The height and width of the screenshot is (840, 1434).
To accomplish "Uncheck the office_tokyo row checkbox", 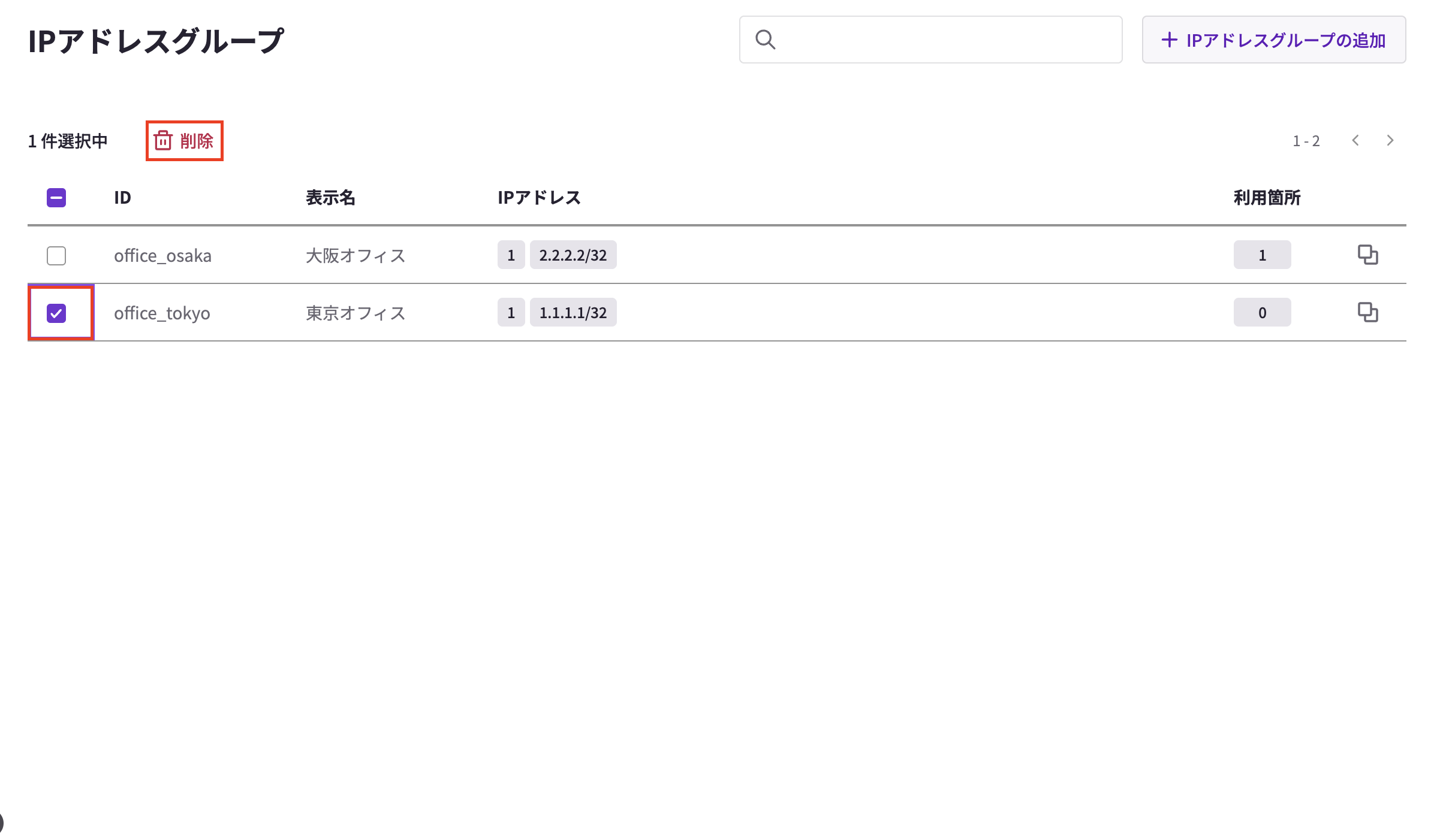I will click(56, 313).
